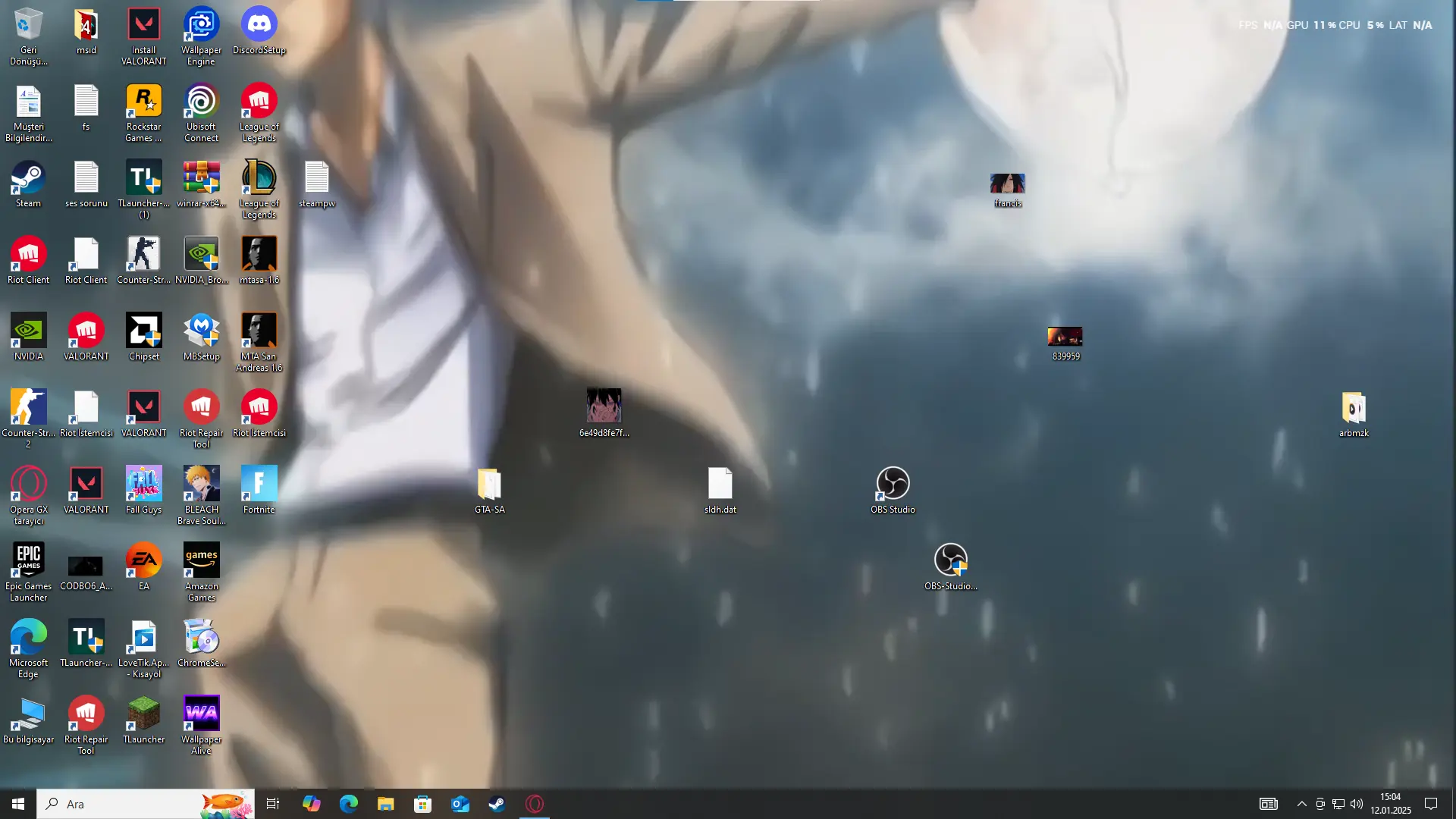Screen dimensions: 1456x819
Task: Select the Fortnite shortcut
Action: point(259,491)
